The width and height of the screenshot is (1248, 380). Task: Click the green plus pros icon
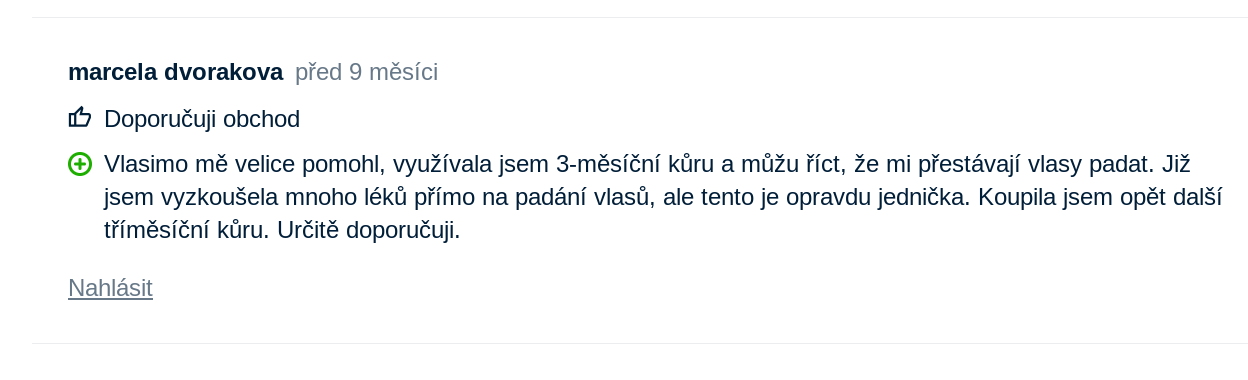click(x=80, y=164)
